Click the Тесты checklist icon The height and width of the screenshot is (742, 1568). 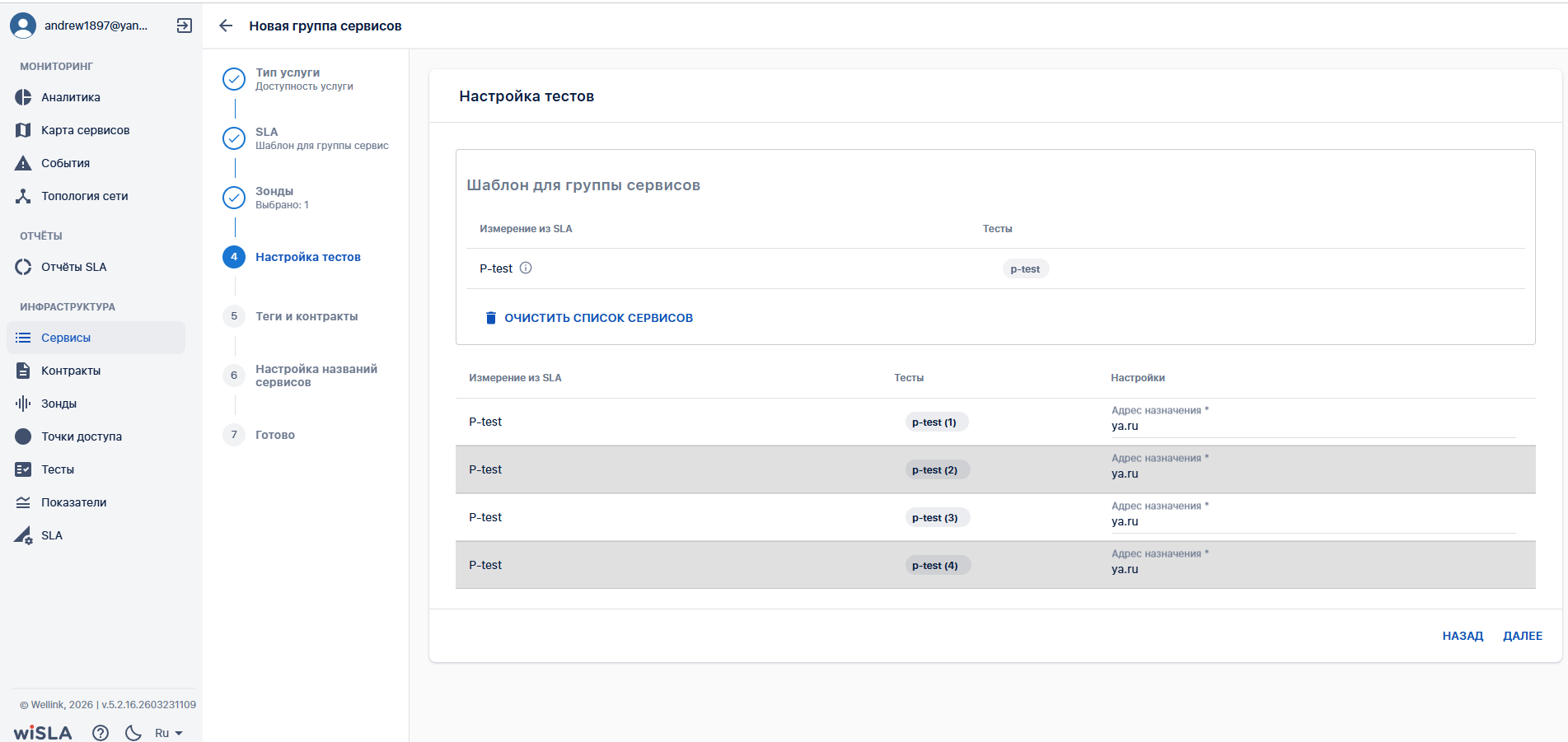[23, 469]
